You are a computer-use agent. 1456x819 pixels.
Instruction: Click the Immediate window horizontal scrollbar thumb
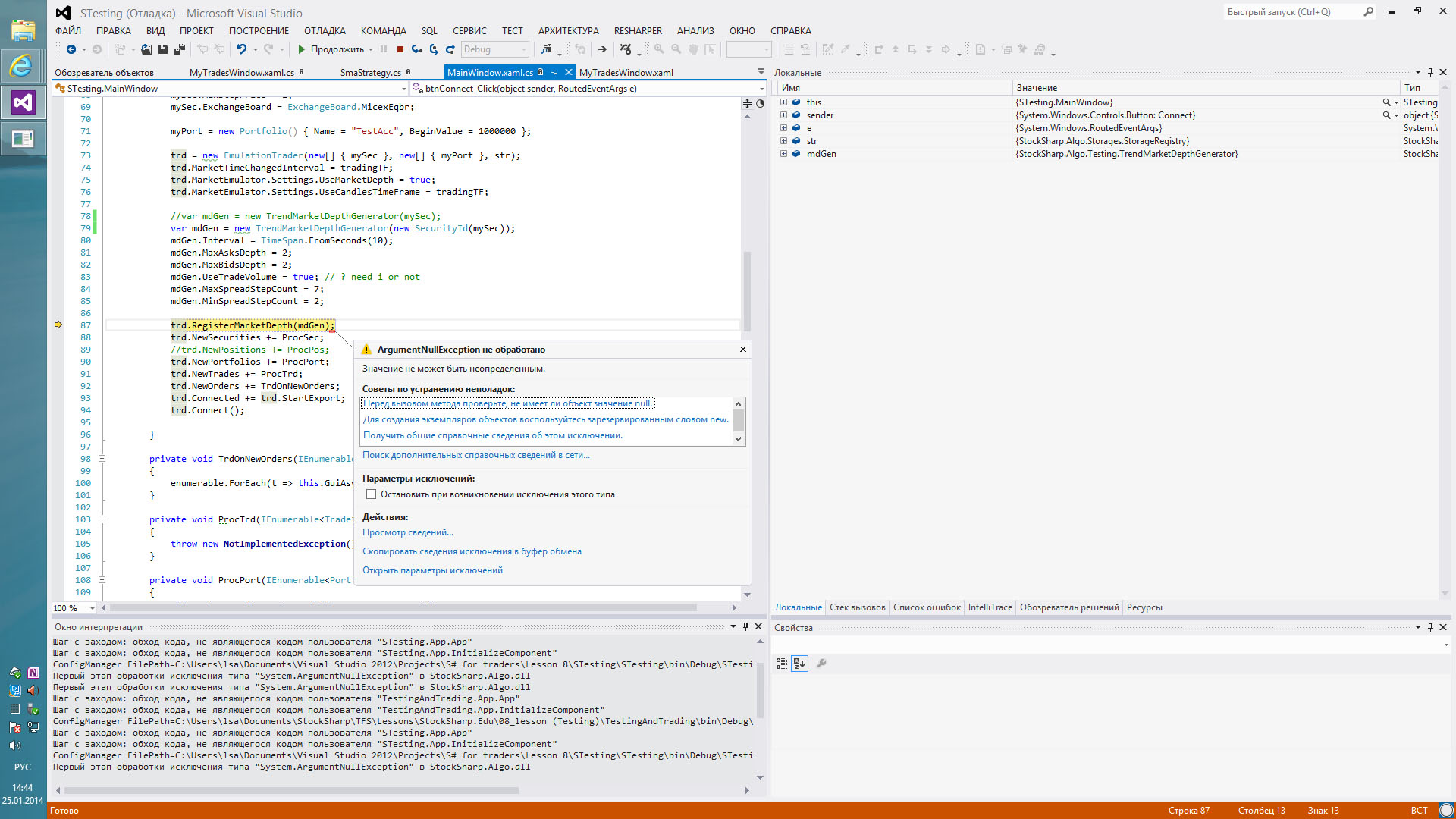[x=291, y=790]
